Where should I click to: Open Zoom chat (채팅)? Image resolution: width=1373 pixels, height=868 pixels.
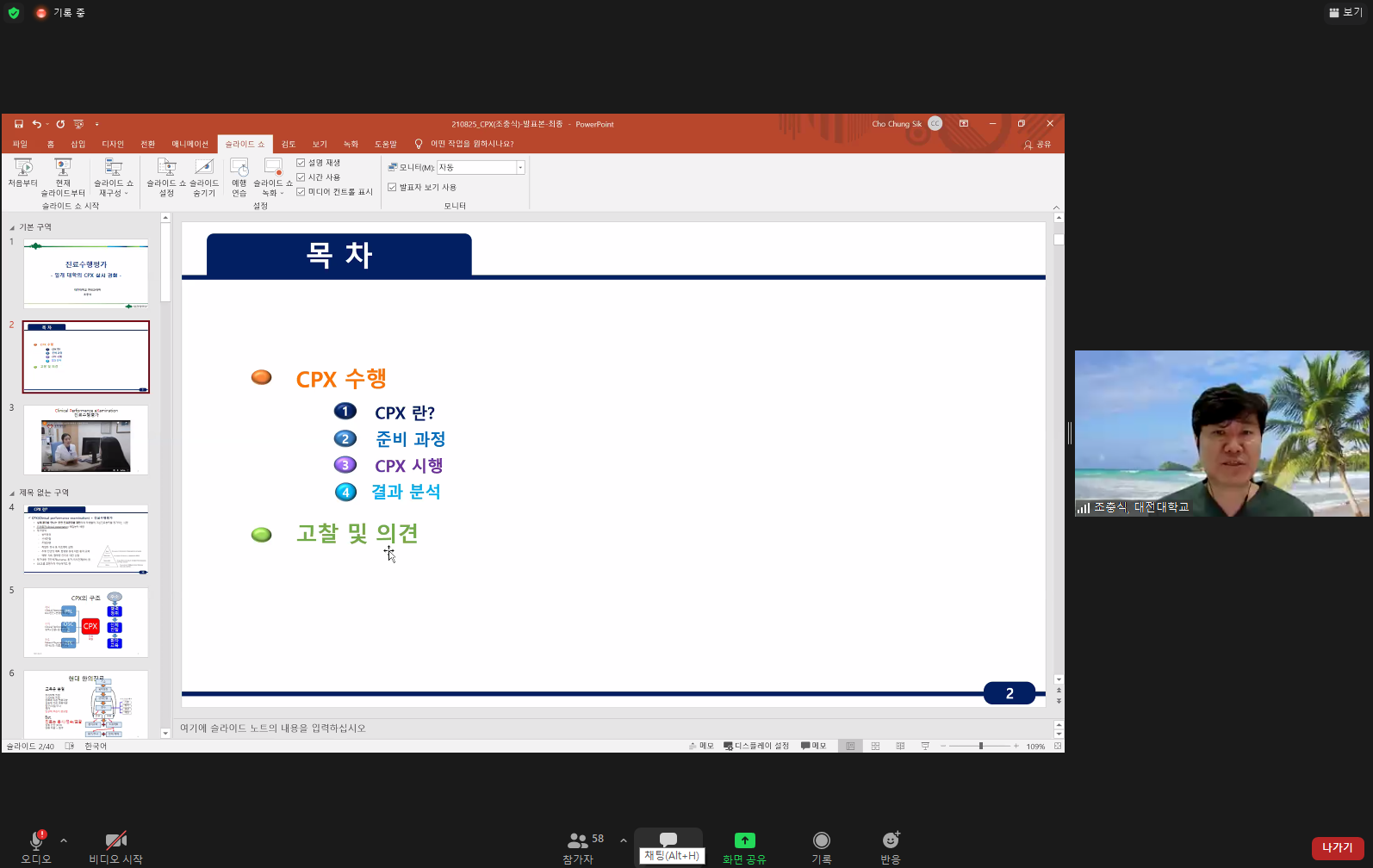[669, 846]
